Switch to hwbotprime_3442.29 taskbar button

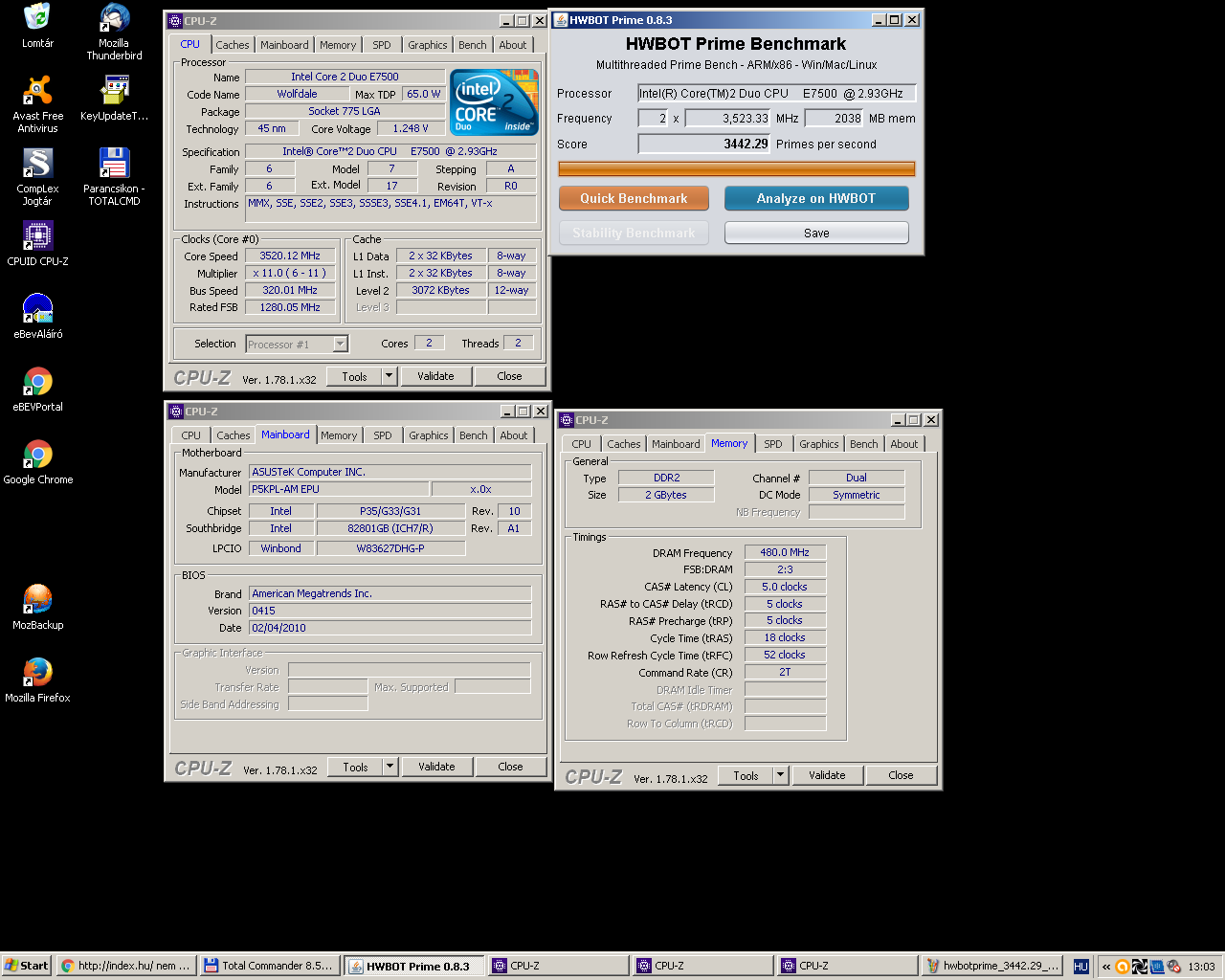pos(992,966)
